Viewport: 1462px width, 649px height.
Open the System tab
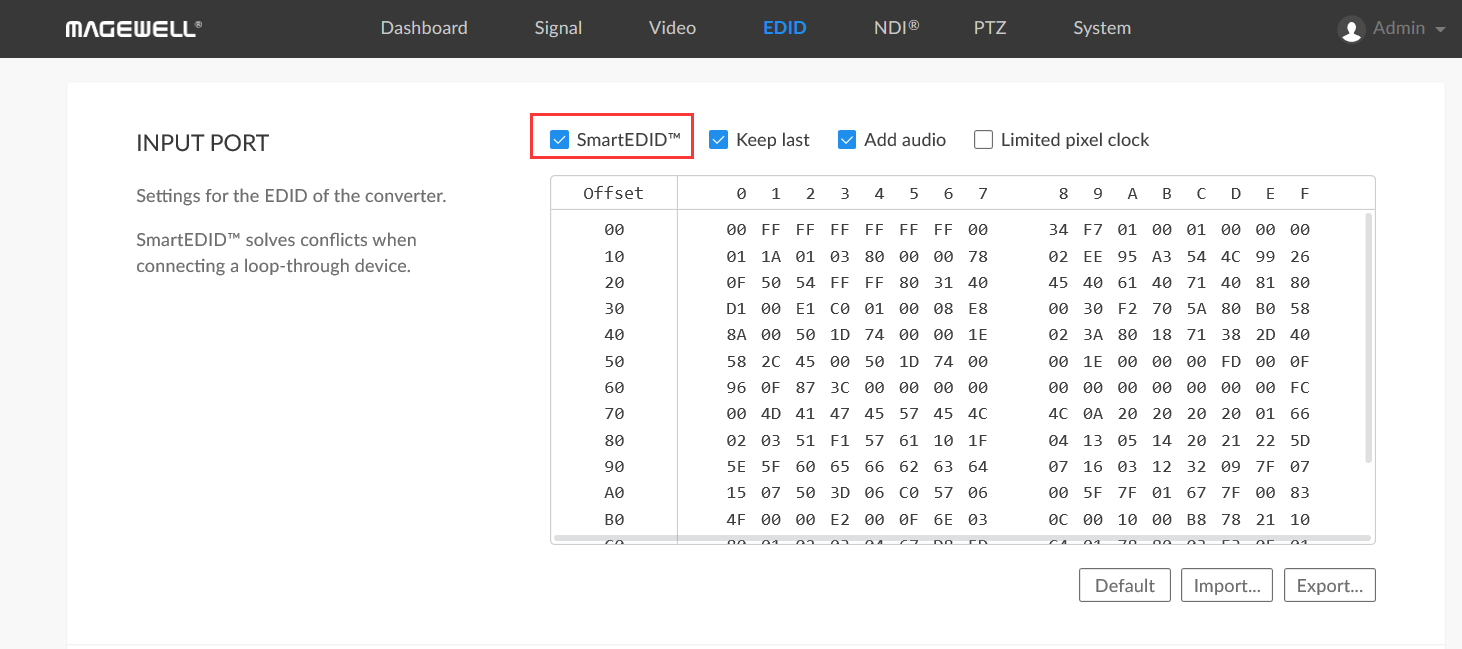(1102, 28)
